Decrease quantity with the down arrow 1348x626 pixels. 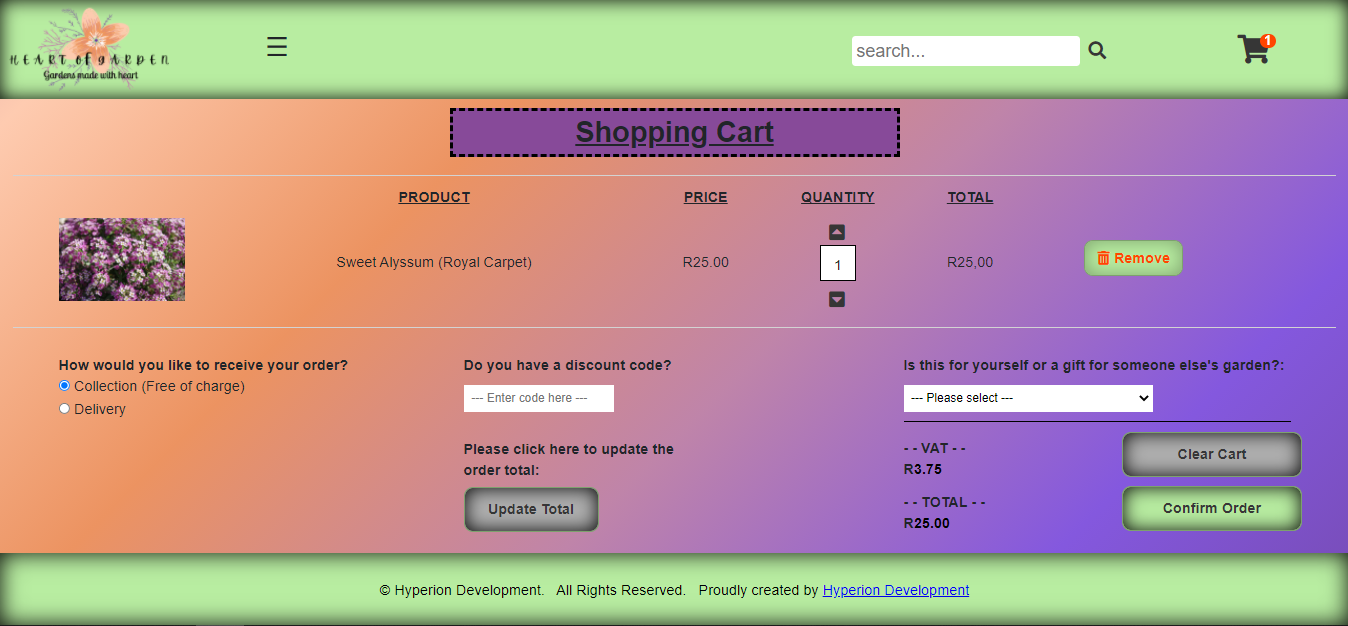[x=837, y=299]
